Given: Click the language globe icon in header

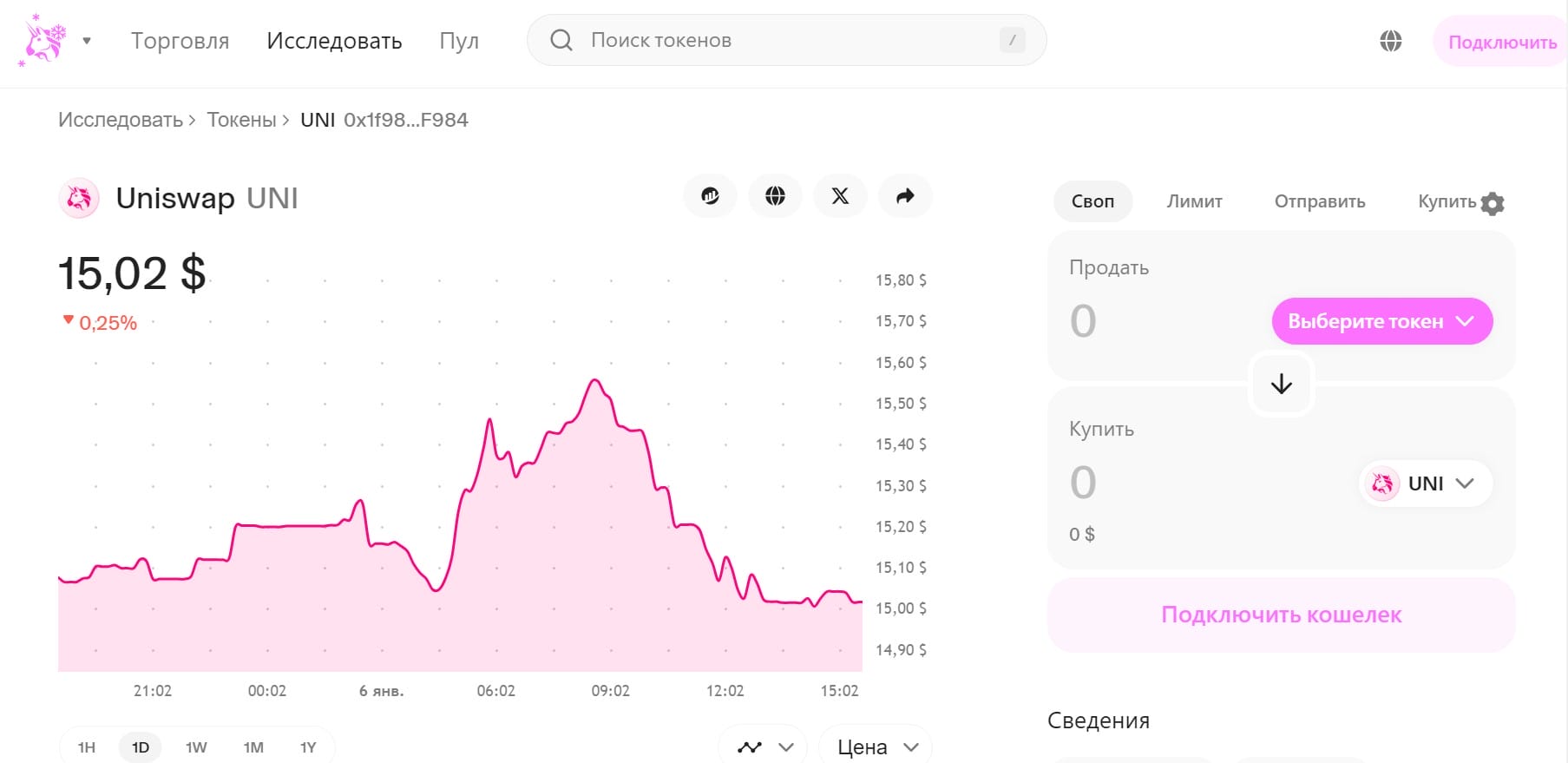Looking at the screenshot, I should point(1390,41).
